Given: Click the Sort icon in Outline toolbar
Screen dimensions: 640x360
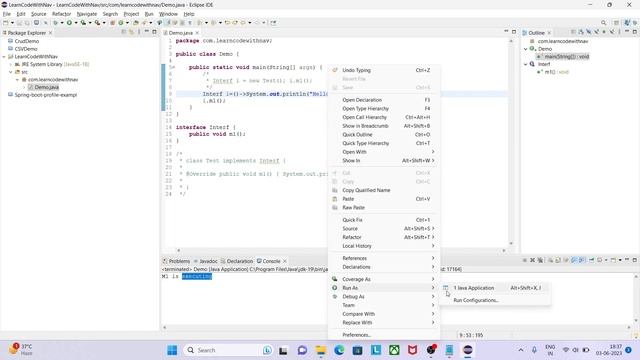Looking at the screenshot, I should point(581,32).
